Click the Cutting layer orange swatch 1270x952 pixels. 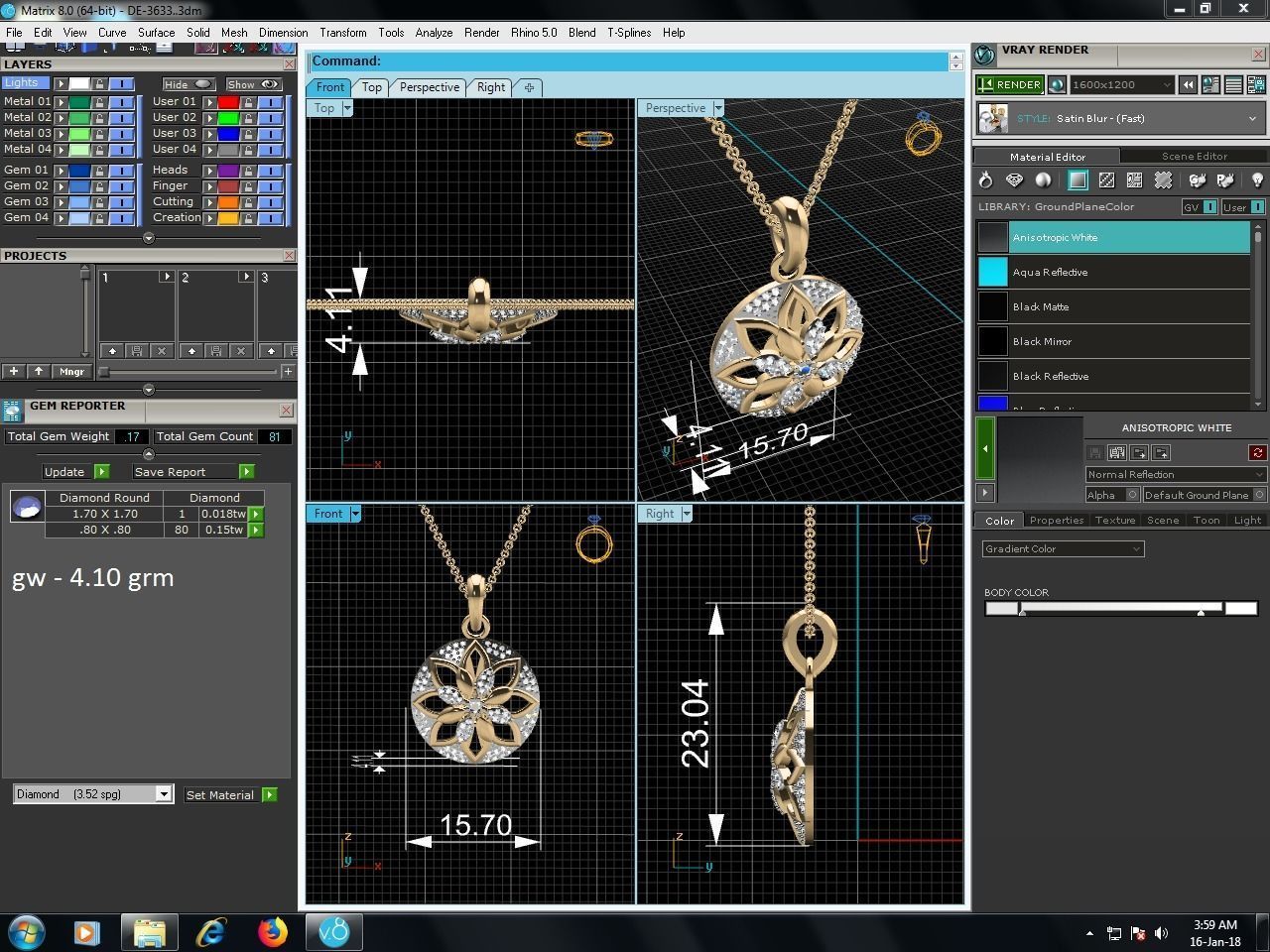[x=228, y=202]
